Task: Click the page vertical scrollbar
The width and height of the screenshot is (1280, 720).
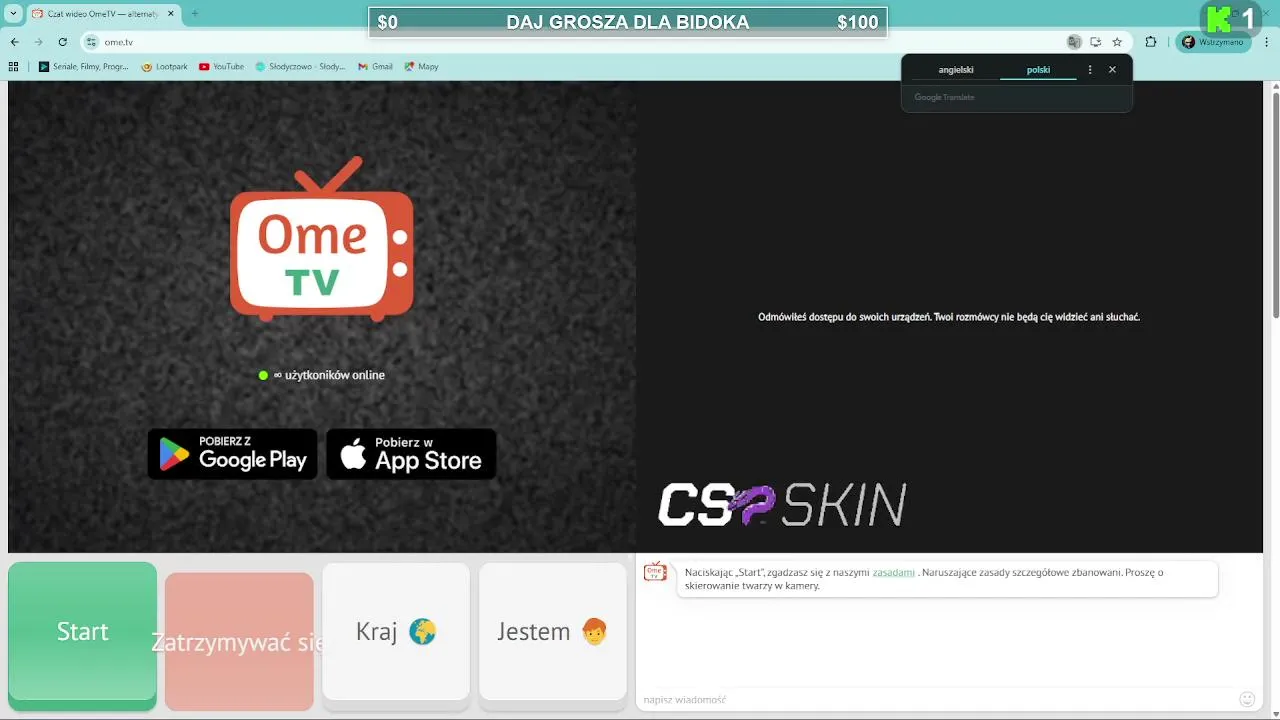Action: pos(1275,208)
